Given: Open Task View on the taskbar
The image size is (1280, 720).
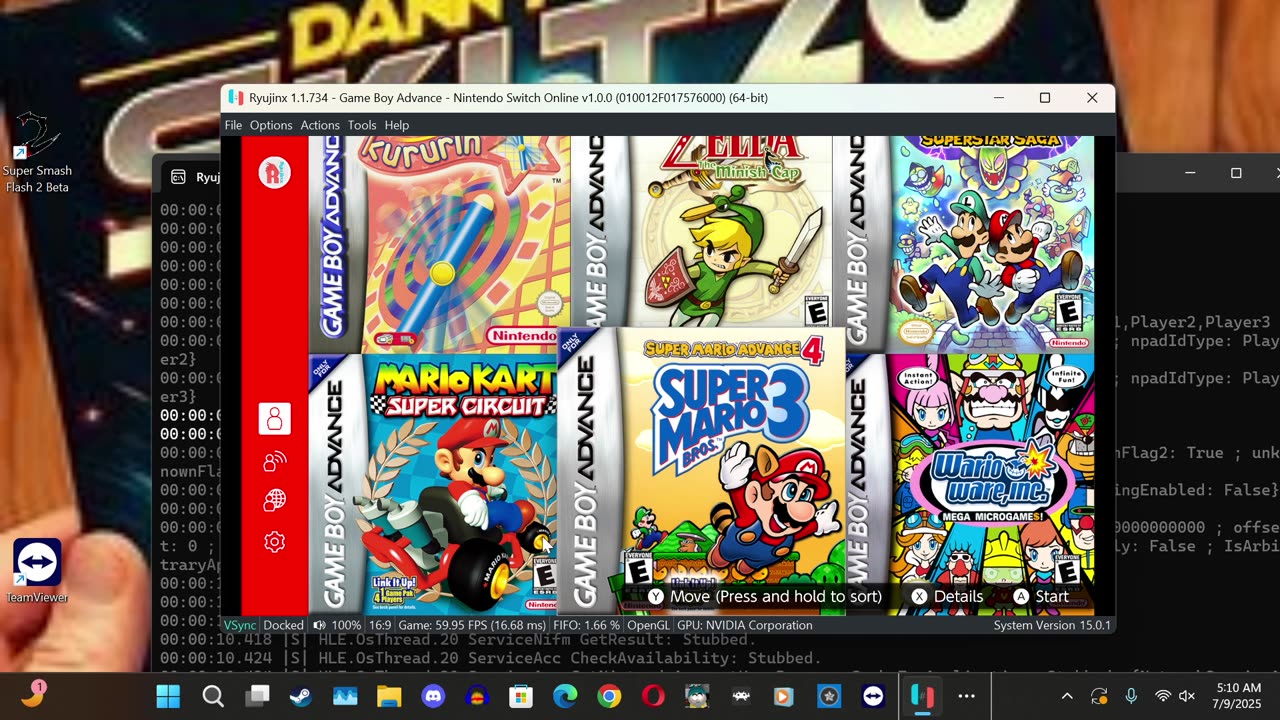Looking at the screenshot, I should pos(258,696).
